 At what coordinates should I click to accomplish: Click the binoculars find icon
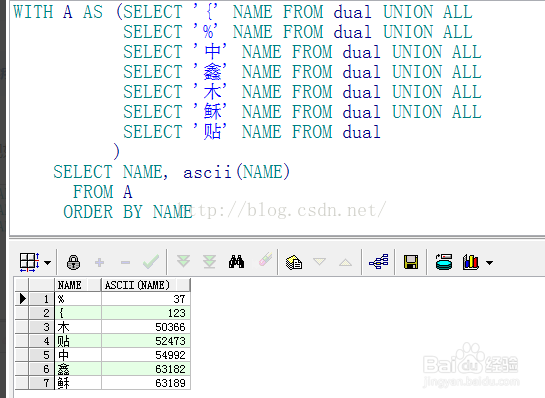coord(236,262)
